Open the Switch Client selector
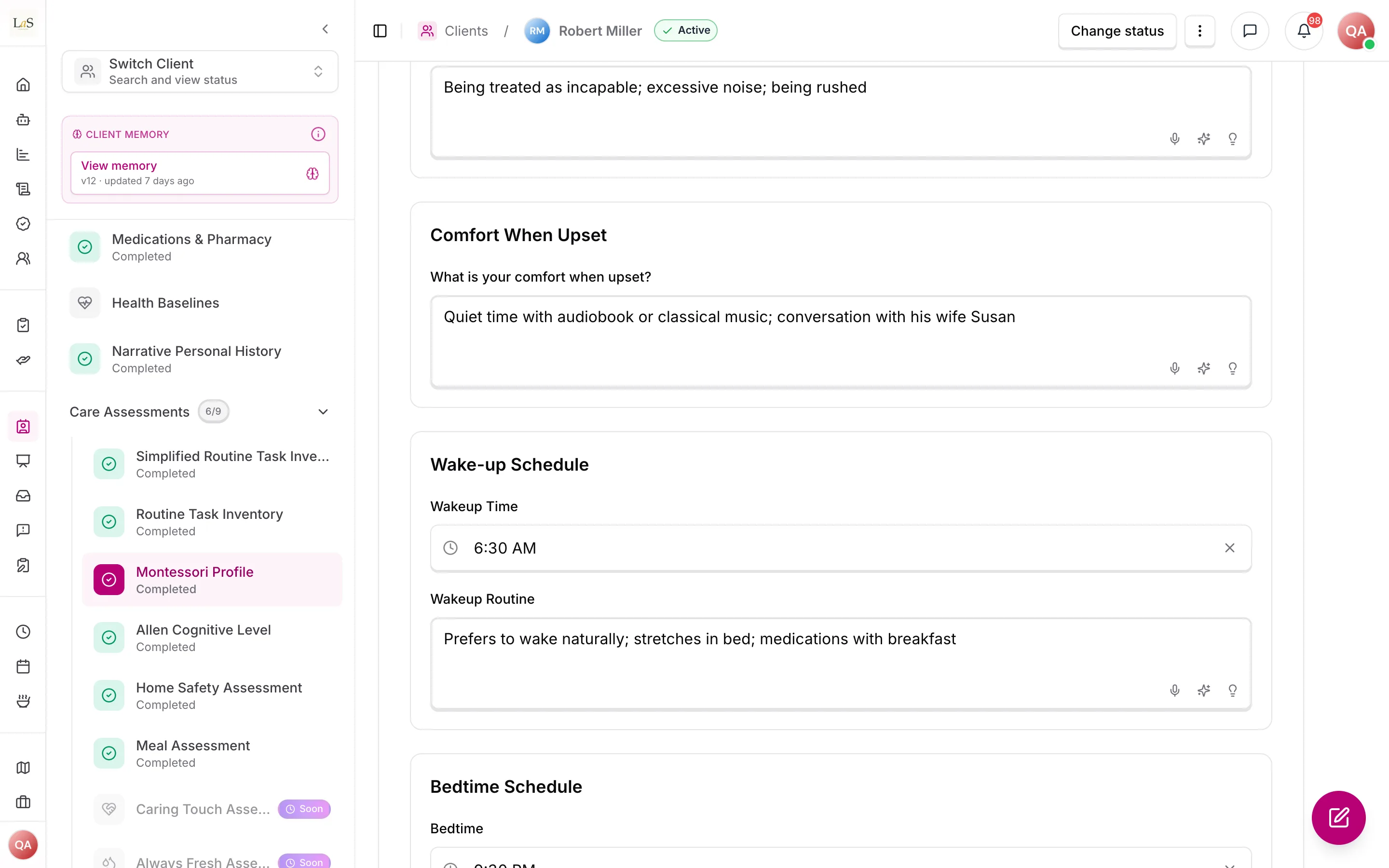The height and width of the screenshot is (868, 1389). [200, 71]
